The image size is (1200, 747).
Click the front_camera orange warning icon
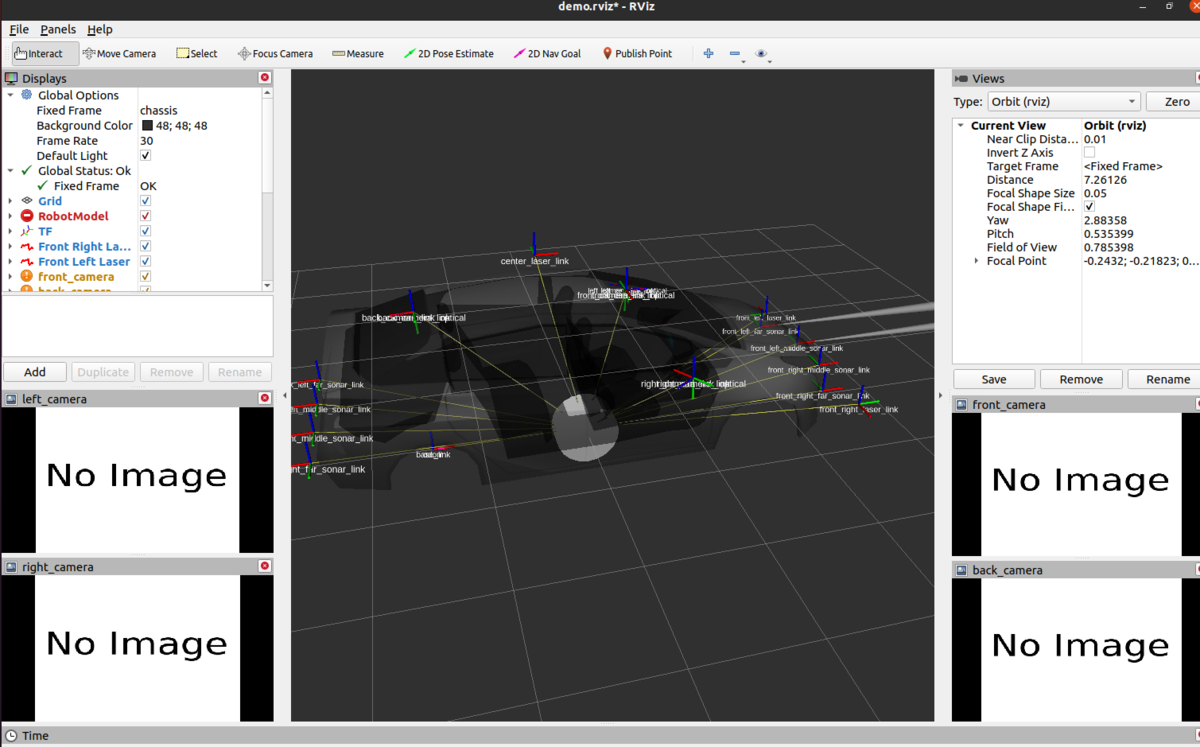click(27, 276)
